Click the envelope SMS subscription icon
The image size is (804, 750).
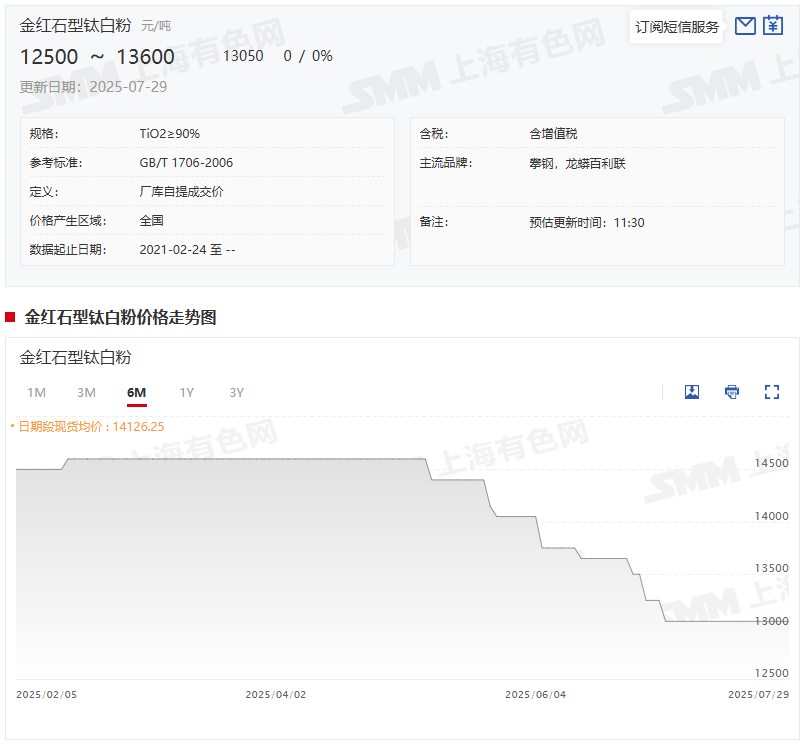coord(745,26)
